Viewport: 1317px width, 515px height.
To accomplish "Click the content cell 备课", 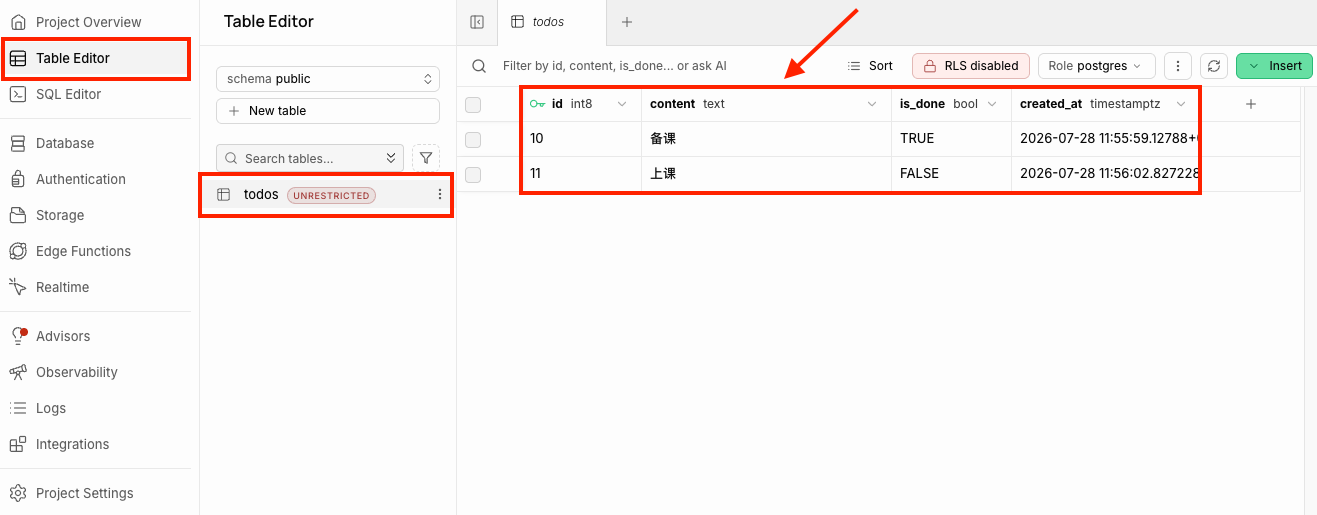I will tap(766, 139).
